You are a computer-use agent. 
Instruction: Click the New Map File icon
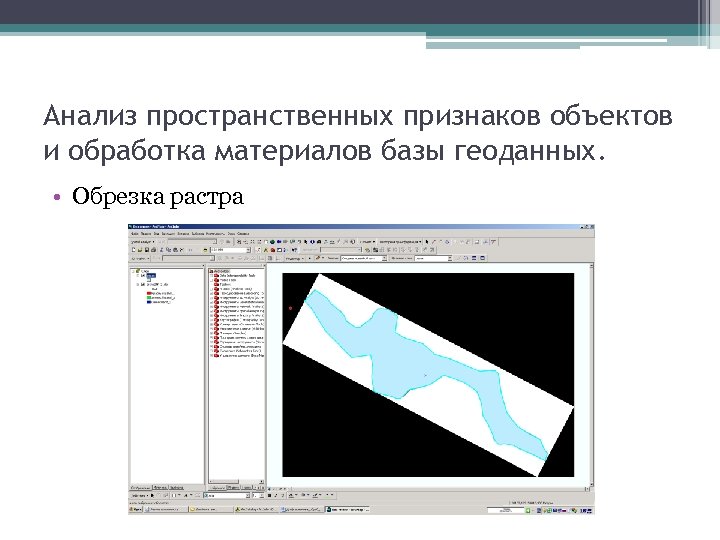tap(134, 250)
